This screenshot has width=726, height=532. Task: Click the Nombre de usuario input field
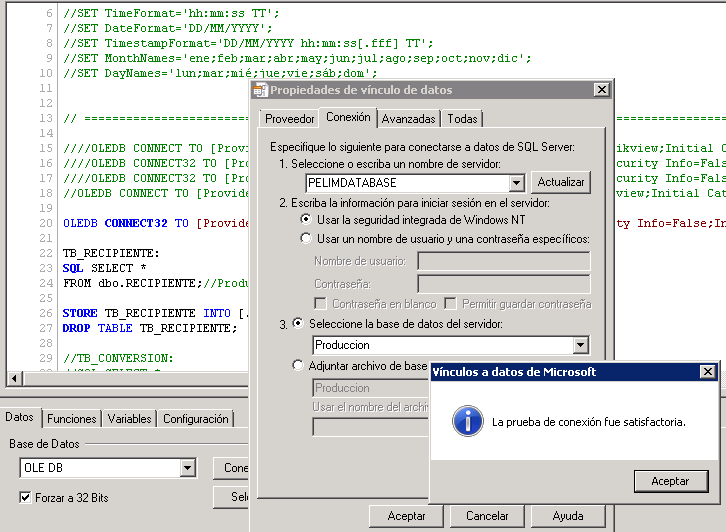pos(504,261)
